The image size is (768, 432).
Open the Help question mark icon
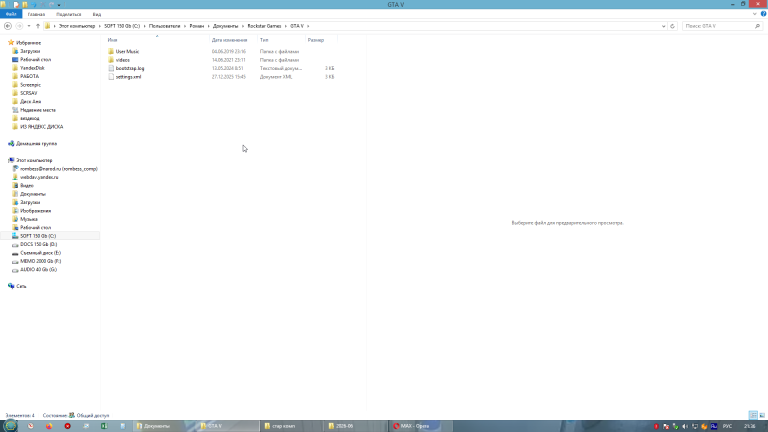point(763,14)
